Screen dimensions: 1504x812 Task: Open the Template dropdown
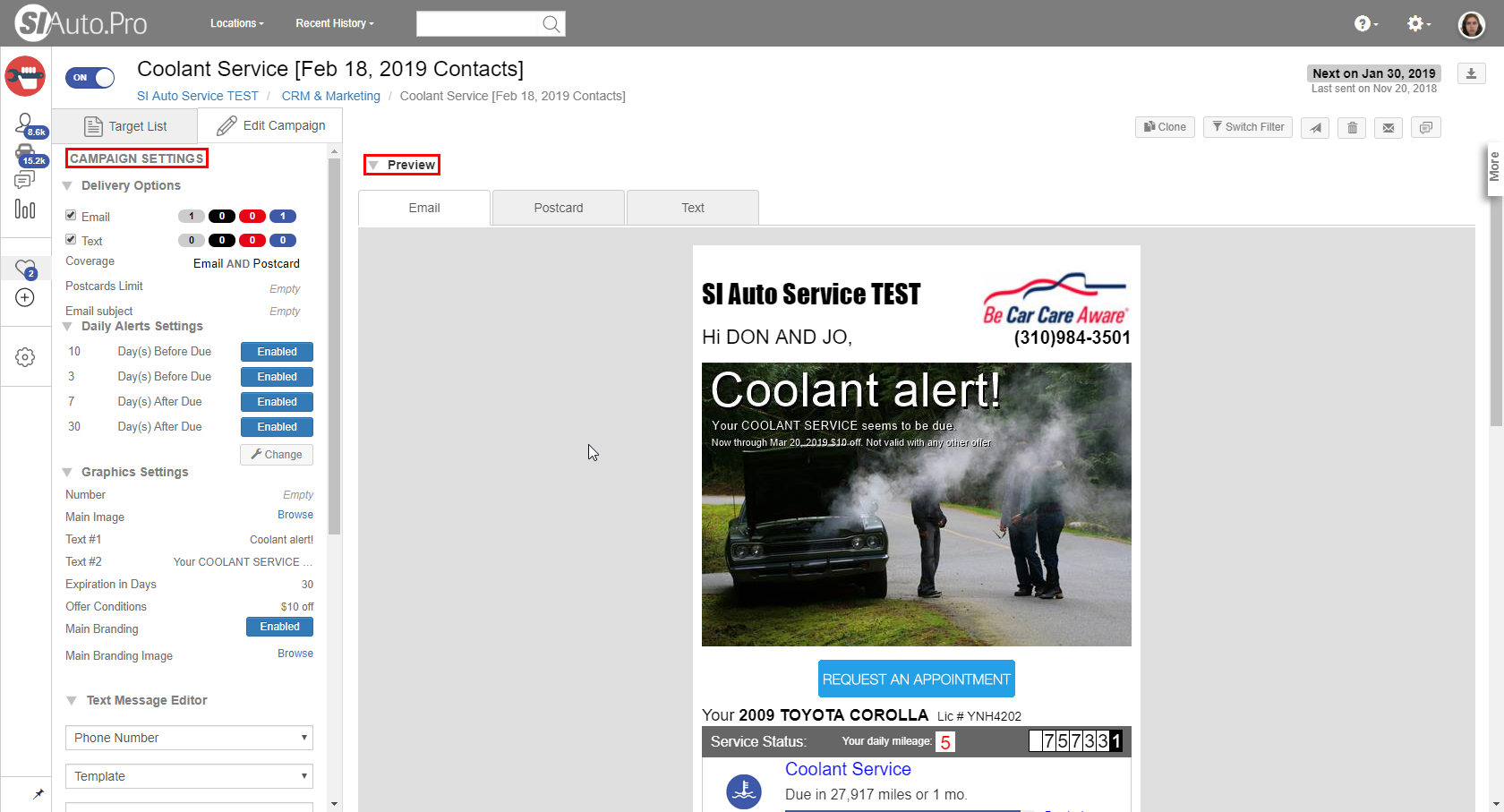(x=189, y=776)
